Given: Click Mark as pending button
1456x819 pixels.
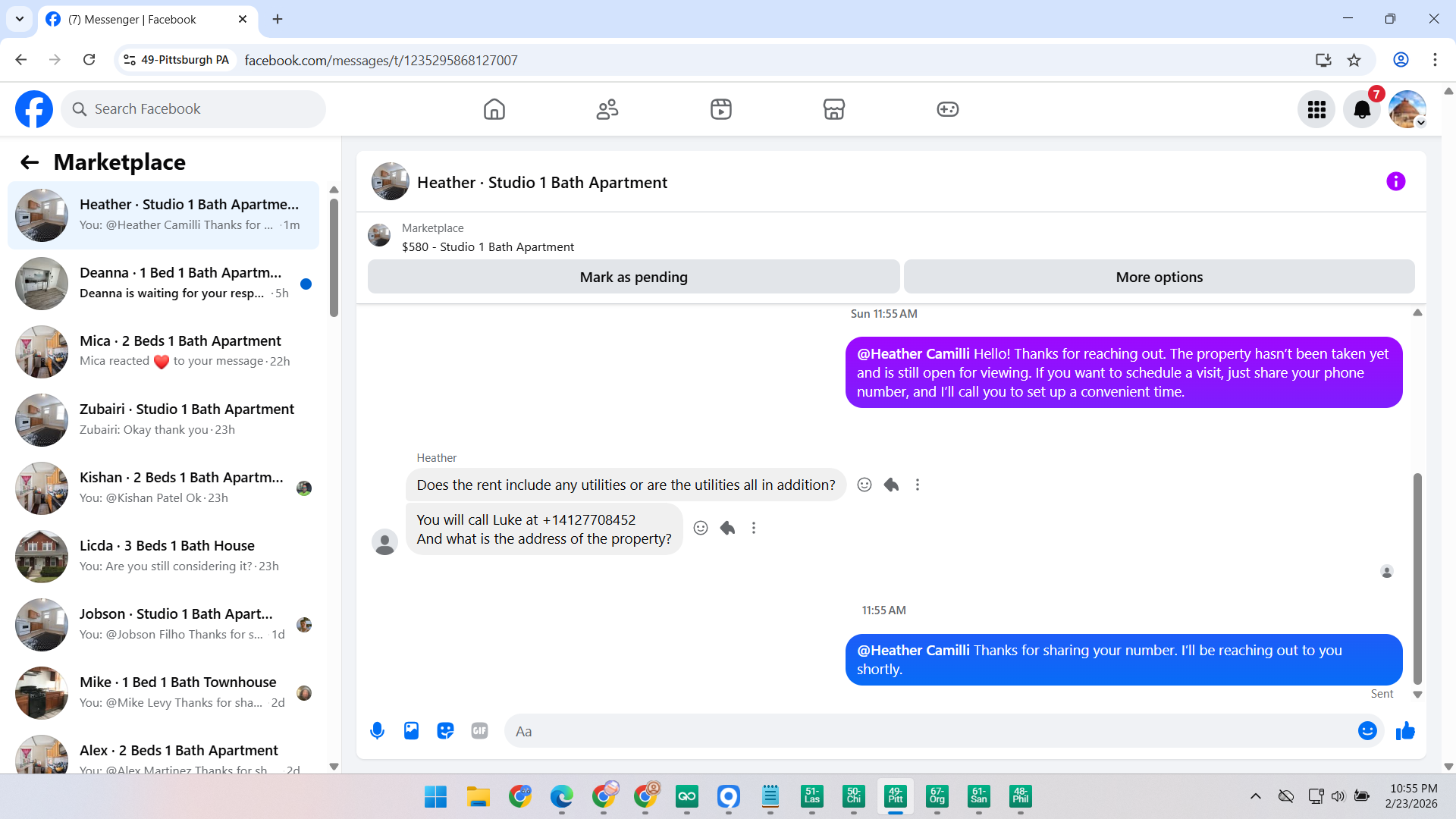Looking at the screenshot, I should 633,278.
